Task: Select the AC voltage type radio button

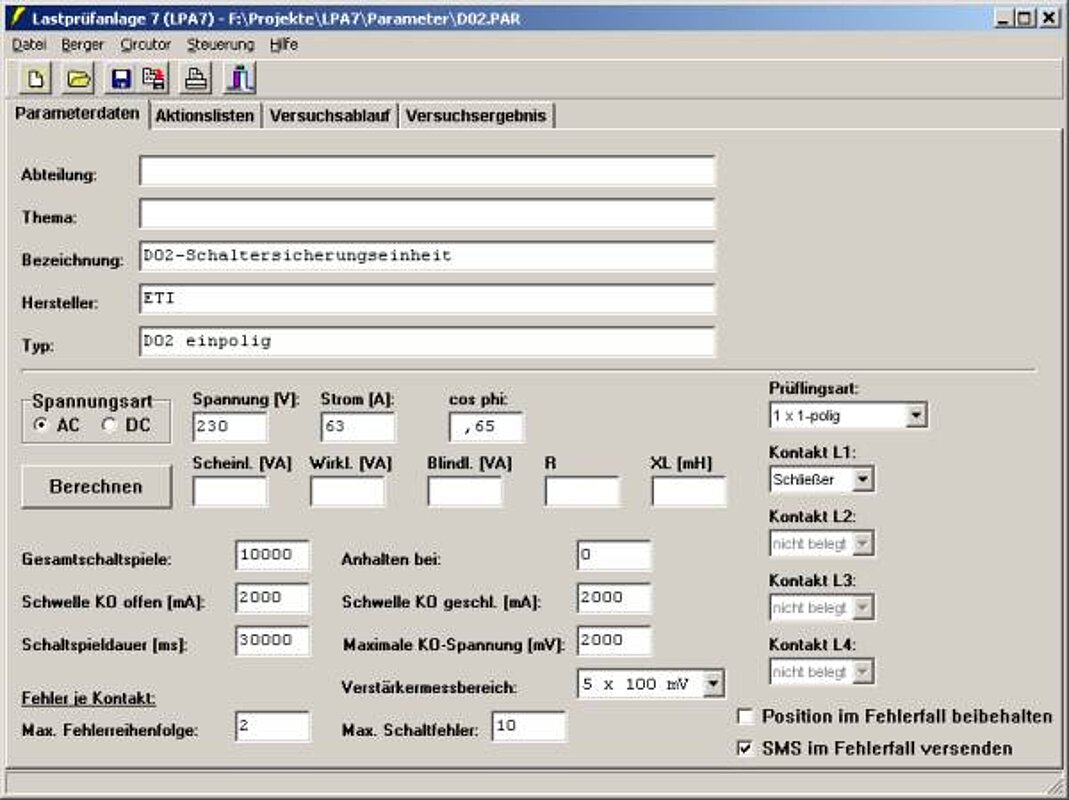Action: (41, 425)
